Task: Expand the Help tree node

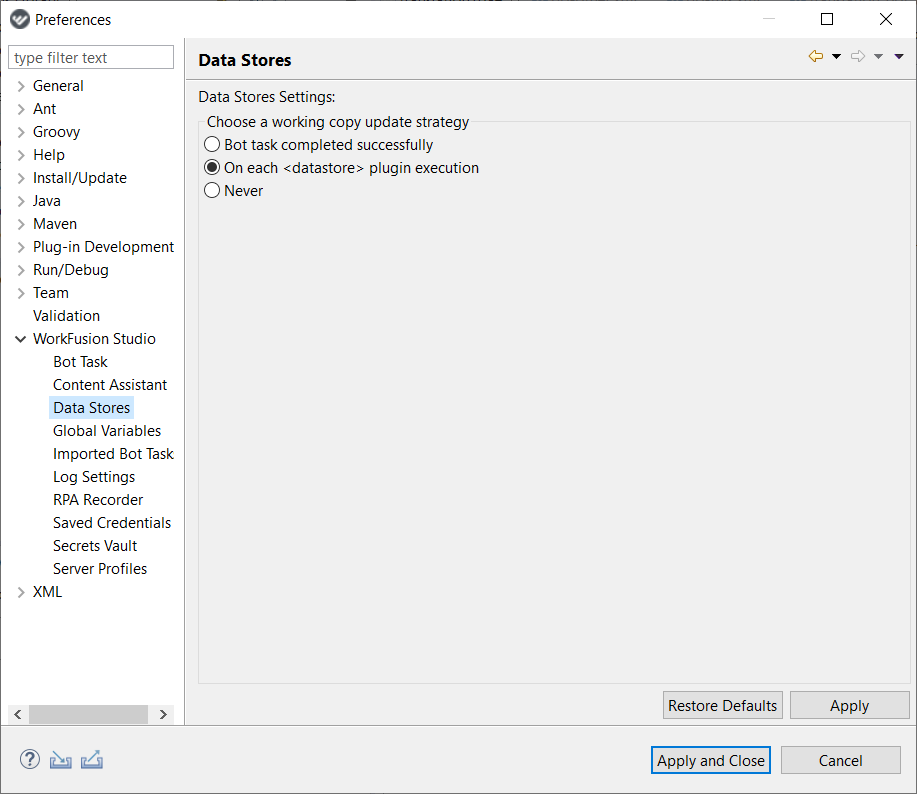Action: (x=21, y=156)
